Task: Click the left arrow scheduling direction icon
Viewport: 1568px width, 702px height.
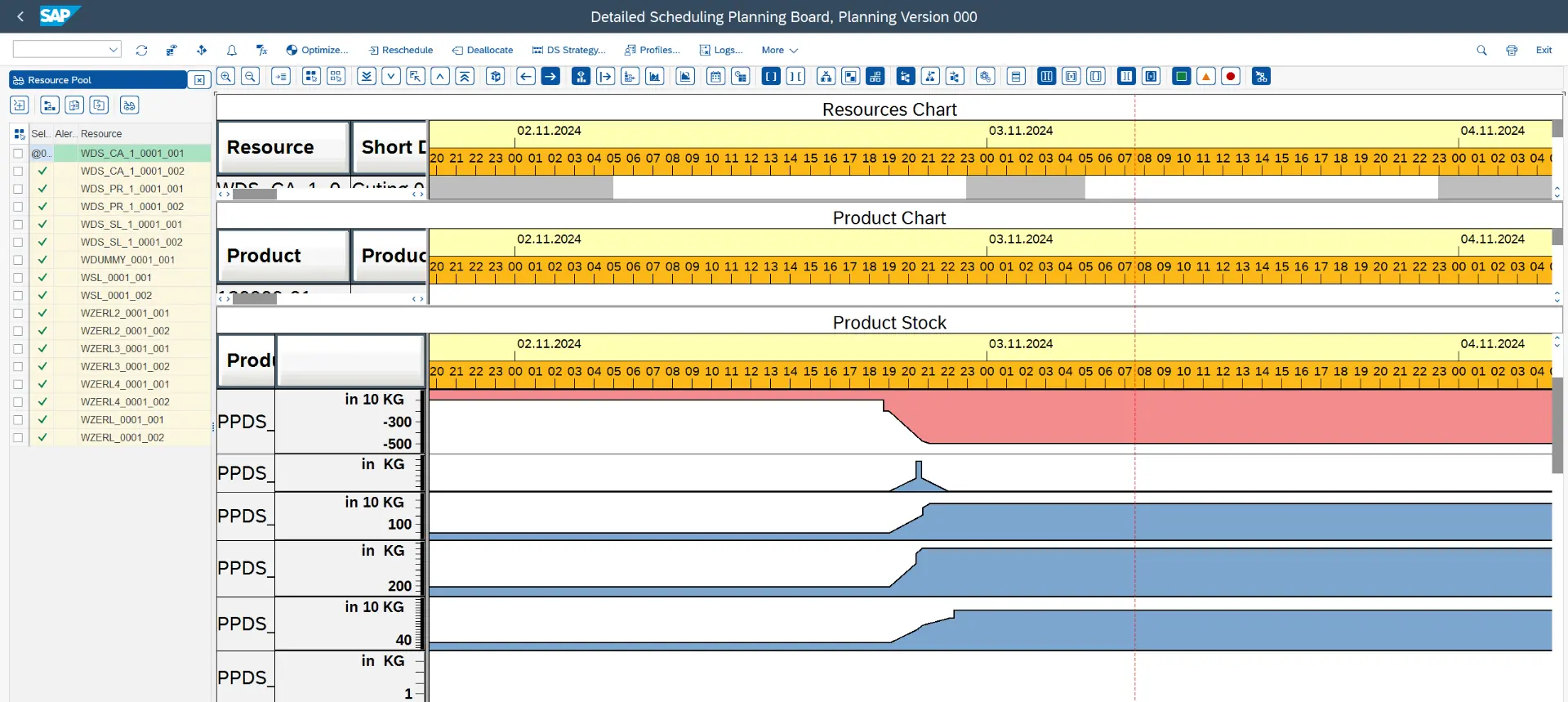Action: pyautogui.click(x=526, y=76)
